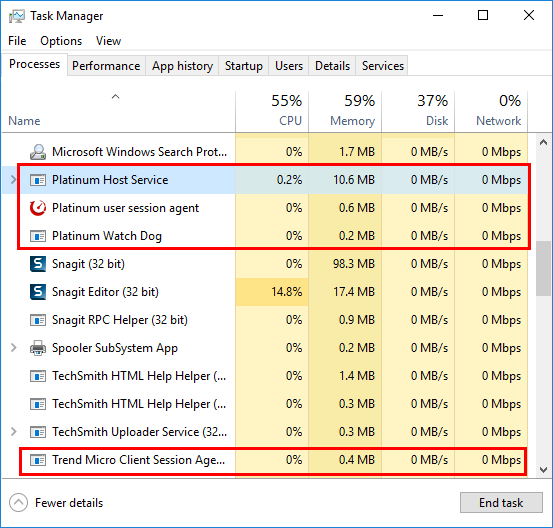Click the Fewer details circle arrow icon
Viewport: 553px width, 528px height.
18,503
